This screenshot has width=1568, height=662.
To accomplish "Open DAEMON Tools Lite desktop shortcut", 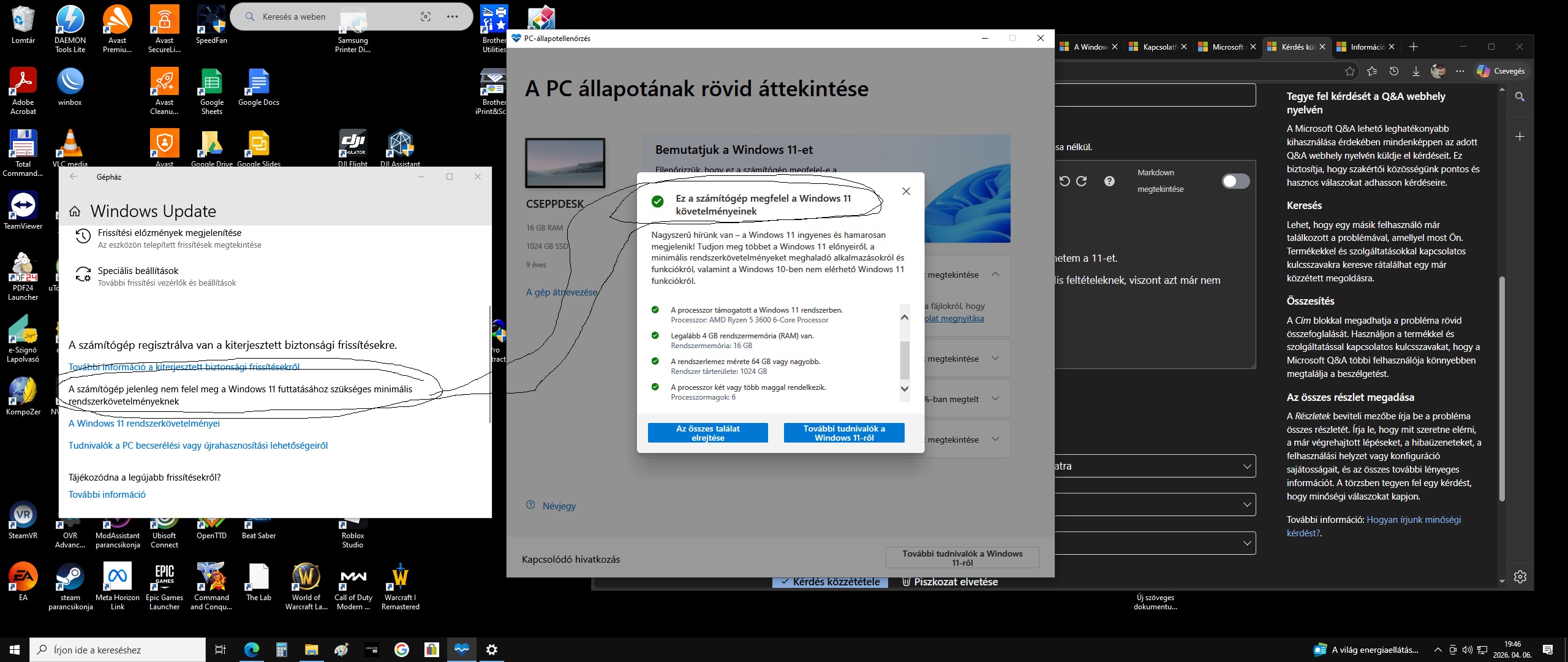I will 70,29.
